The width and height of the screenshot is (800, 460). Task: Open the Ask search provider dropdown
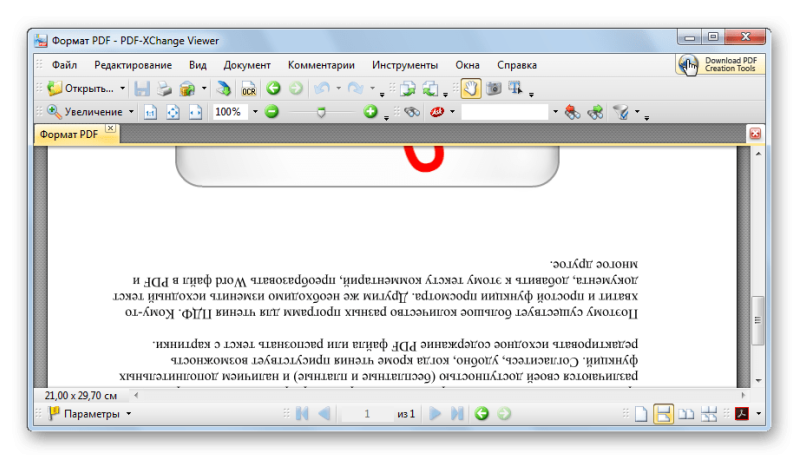(x=452, y=112)
